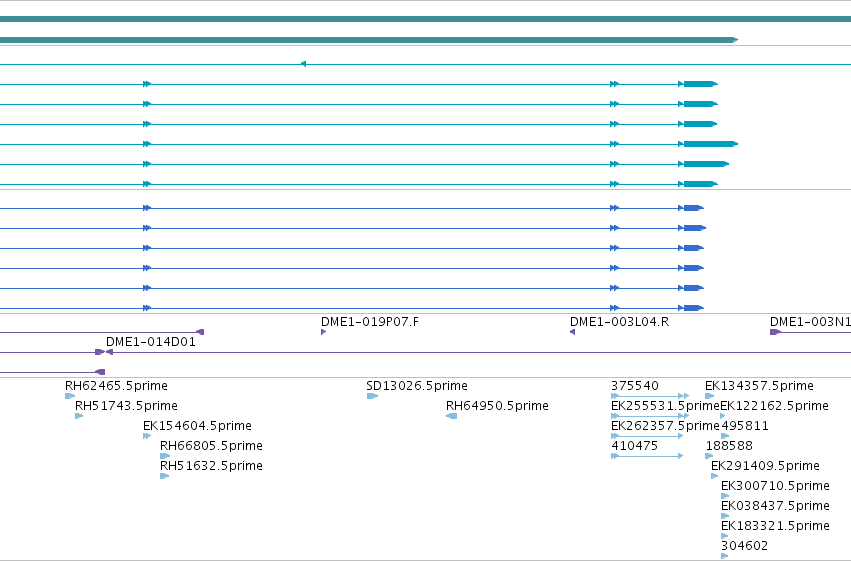The width and height of the screenshot is (851, 561).
Task: Click the blue glyph under EK154604.5prime
Action: tap(147, 436)
